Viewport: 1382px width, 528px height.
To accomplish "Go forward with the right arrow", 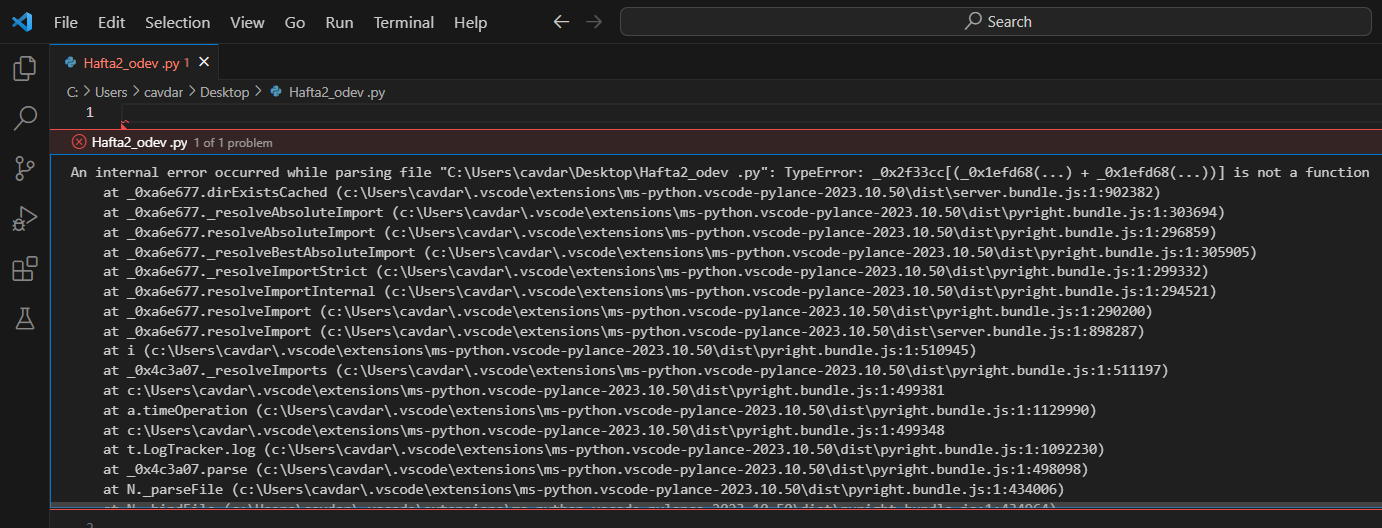I will tap(594, 22).
